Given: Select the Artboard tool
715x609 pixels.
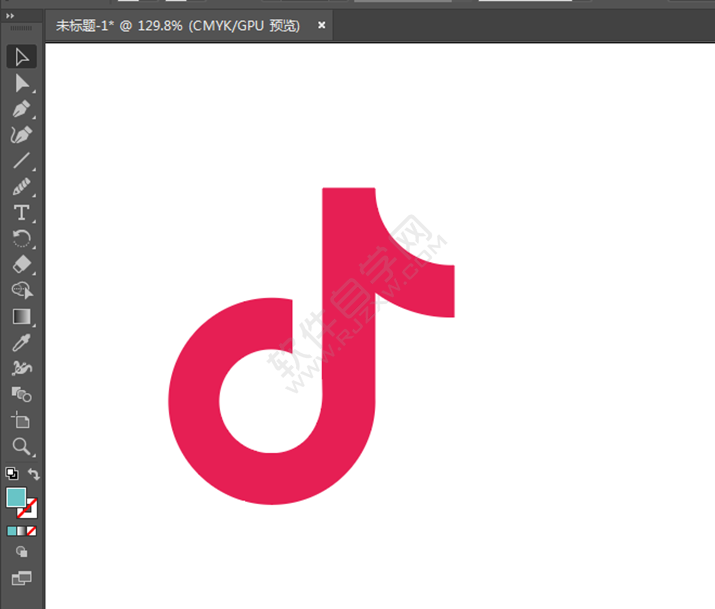Looking at the screenshot, I should pos(21,420).
